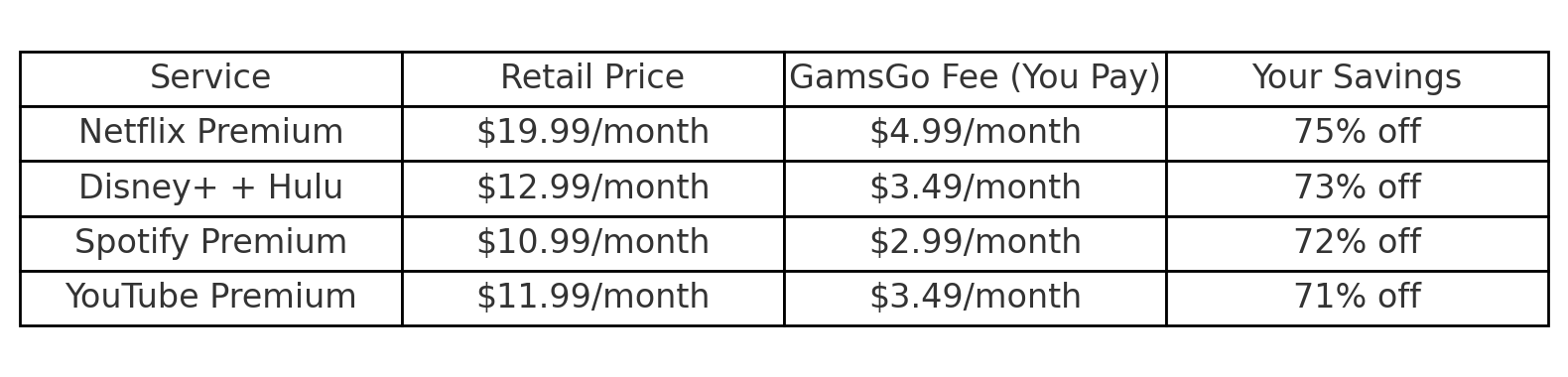Image resolution: width=1568 pixels, height=377 pixels.
Task: Select the $11.99/month retail price cell
Action: click(x=592, y=298)
